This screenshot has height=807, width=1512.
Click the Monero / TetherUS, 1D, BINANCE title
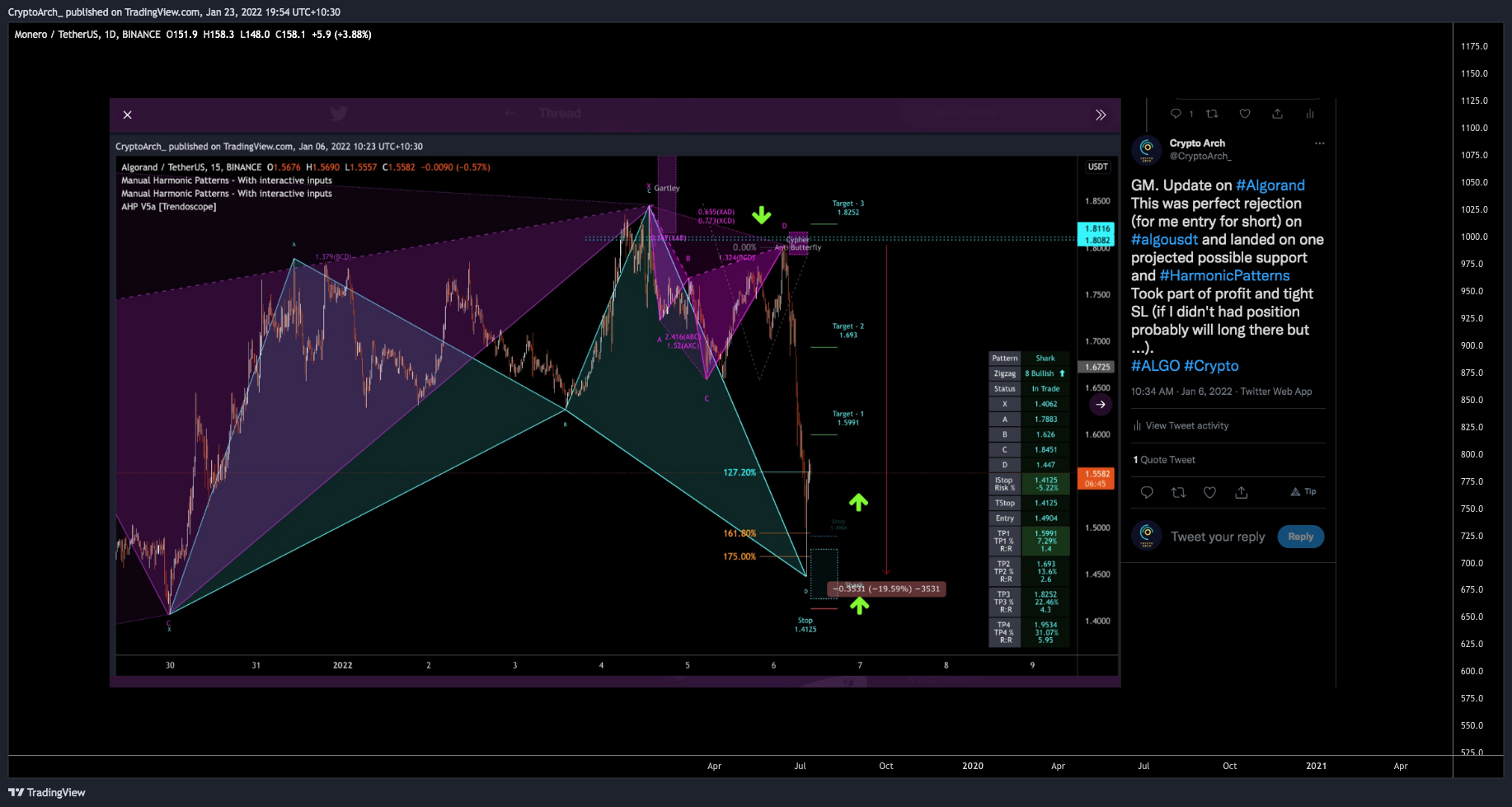coord(87,35)
